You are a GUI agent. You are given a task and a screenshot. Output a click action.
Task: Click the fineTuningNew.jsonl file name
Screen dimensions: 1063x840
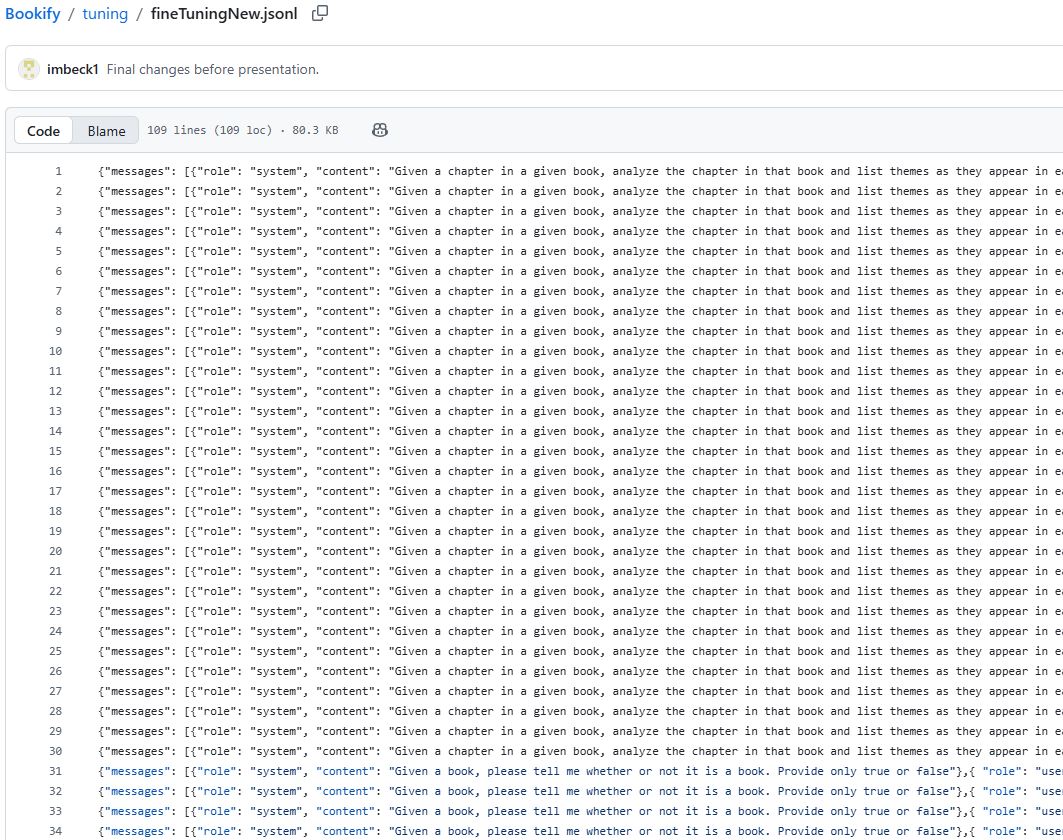tap(224, 14)
